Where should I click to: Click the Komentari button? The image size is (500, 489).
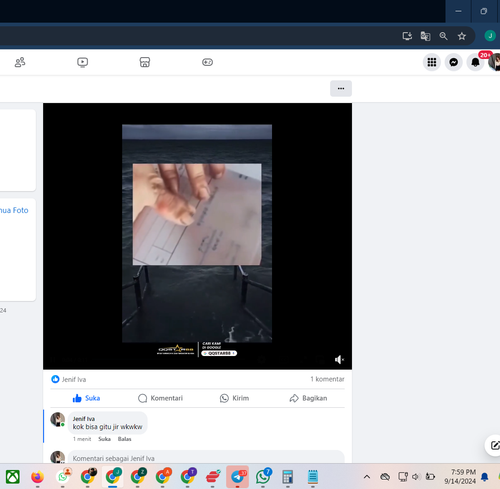(x=160, y=398)
